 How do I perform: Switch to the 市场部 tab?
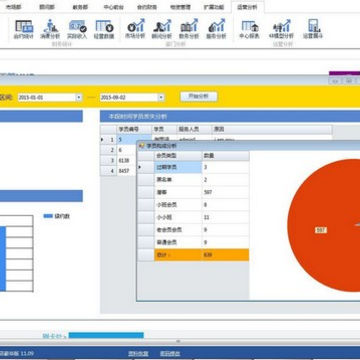click(x=13, y=7)
